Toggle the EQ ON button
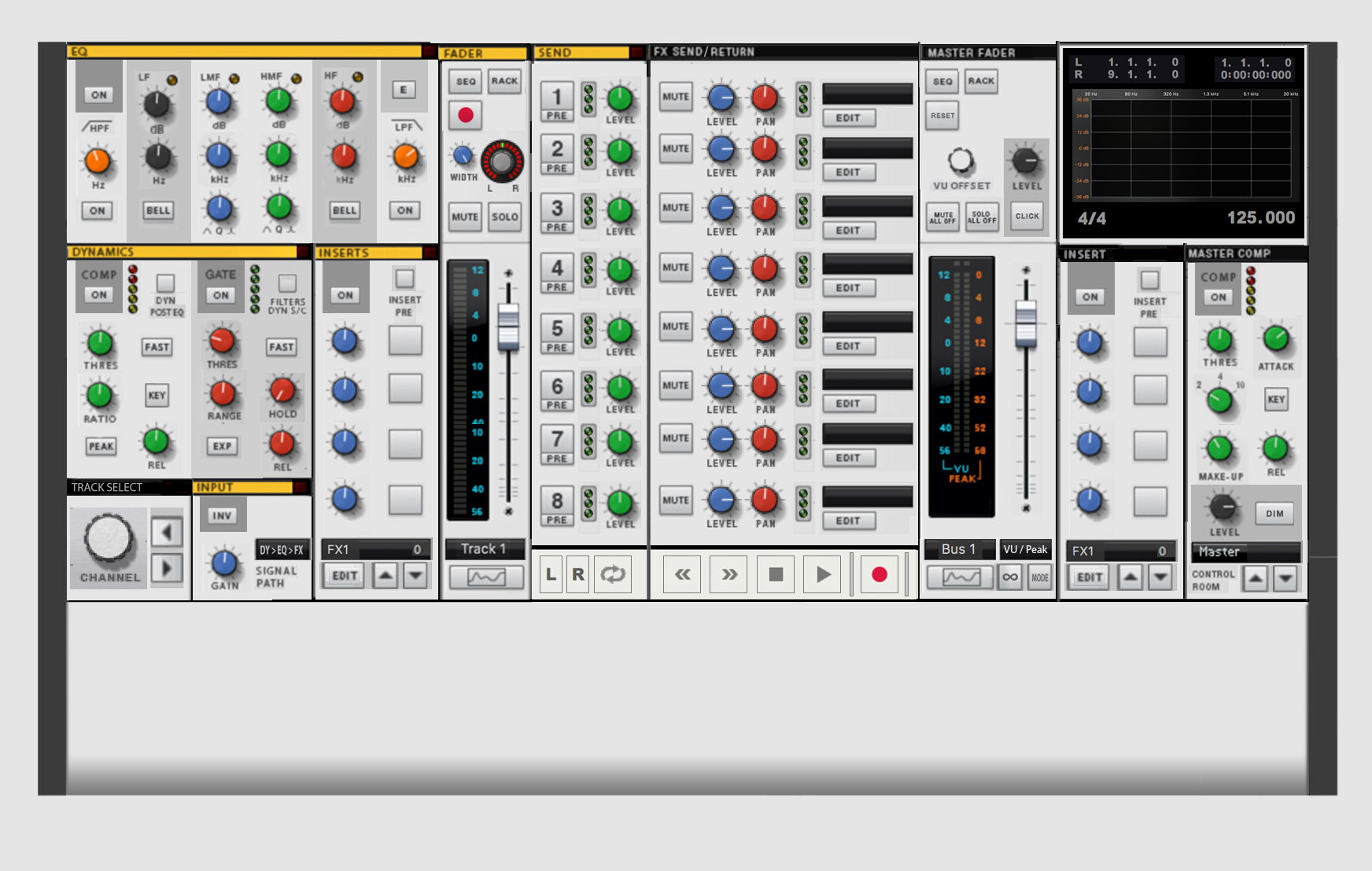 [x=98, y=95]
